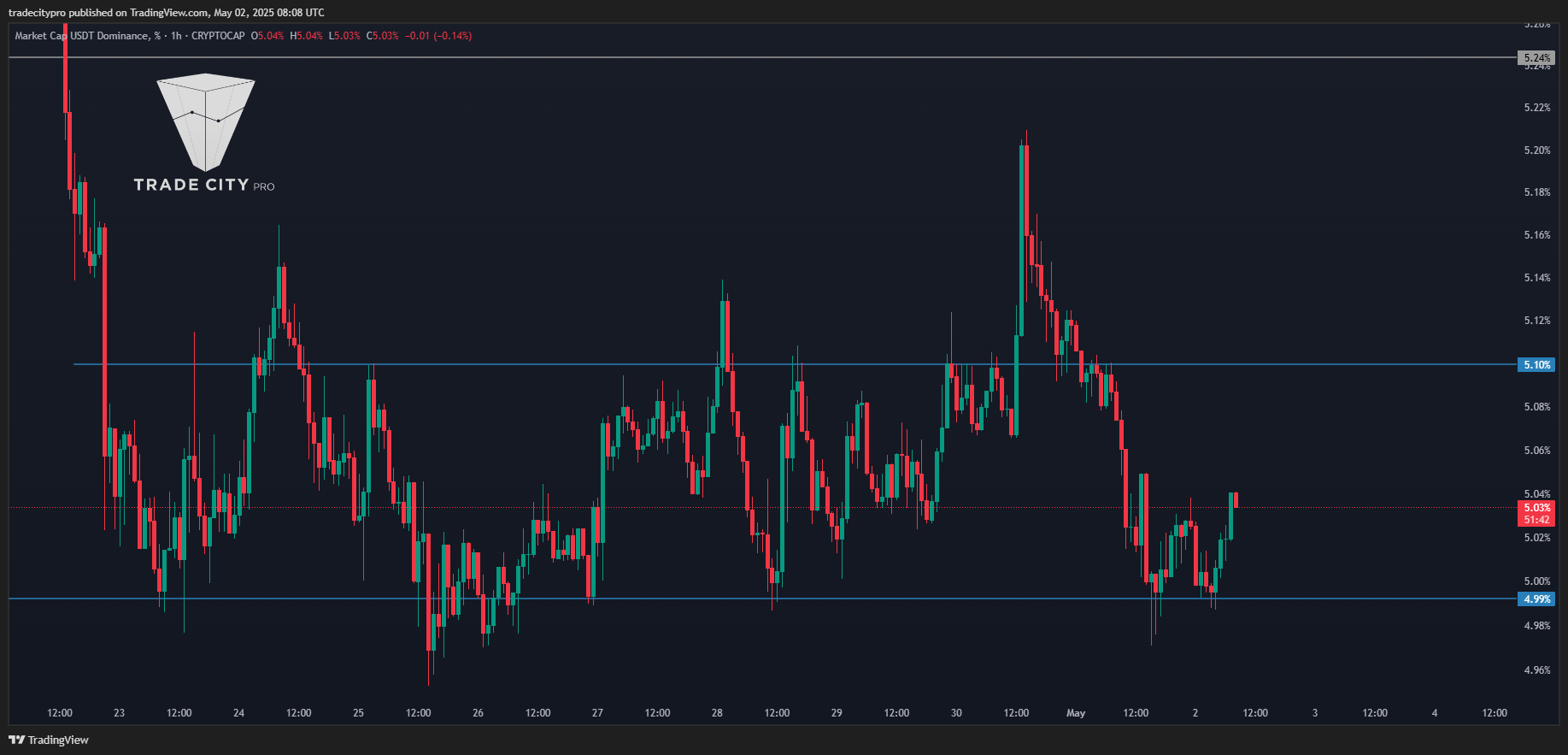The height and width of the screenshot is (755, 1568).
Task: Click 5.00% on the price axis
Action: click(1536, 581)
